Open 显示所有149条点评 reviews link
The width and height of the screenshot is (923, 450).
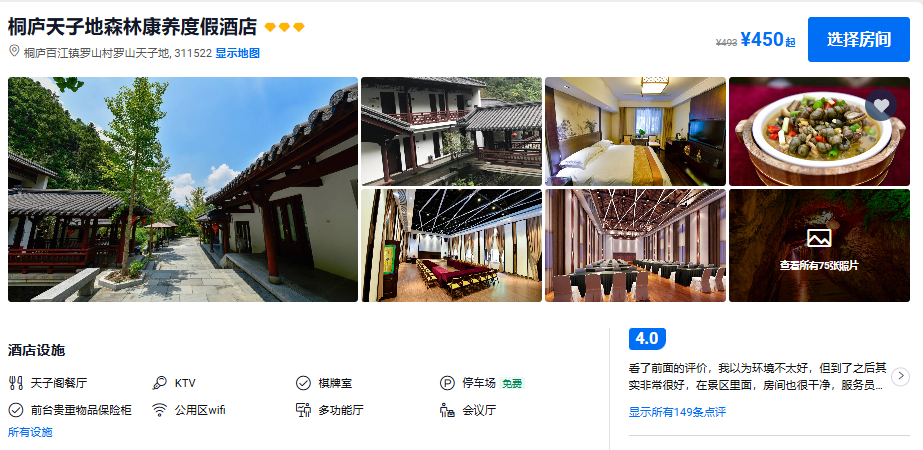677,412
